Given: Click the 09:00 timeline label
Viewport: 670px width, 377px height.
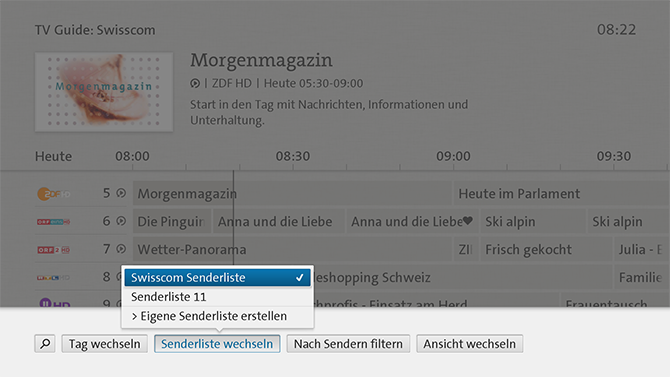Looking at the screenshot, I should click(x=453, y=156).
